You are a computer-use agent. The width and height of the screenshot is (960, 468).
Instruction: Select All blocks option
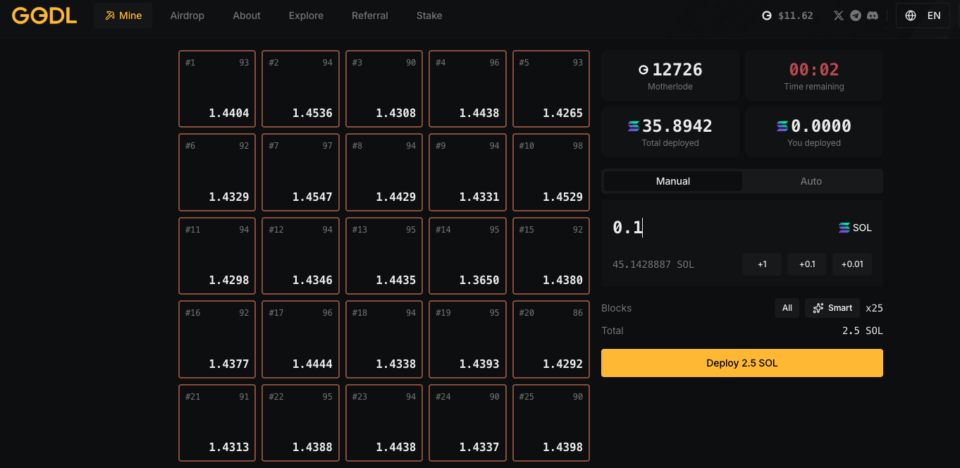(x=787, y=308)
